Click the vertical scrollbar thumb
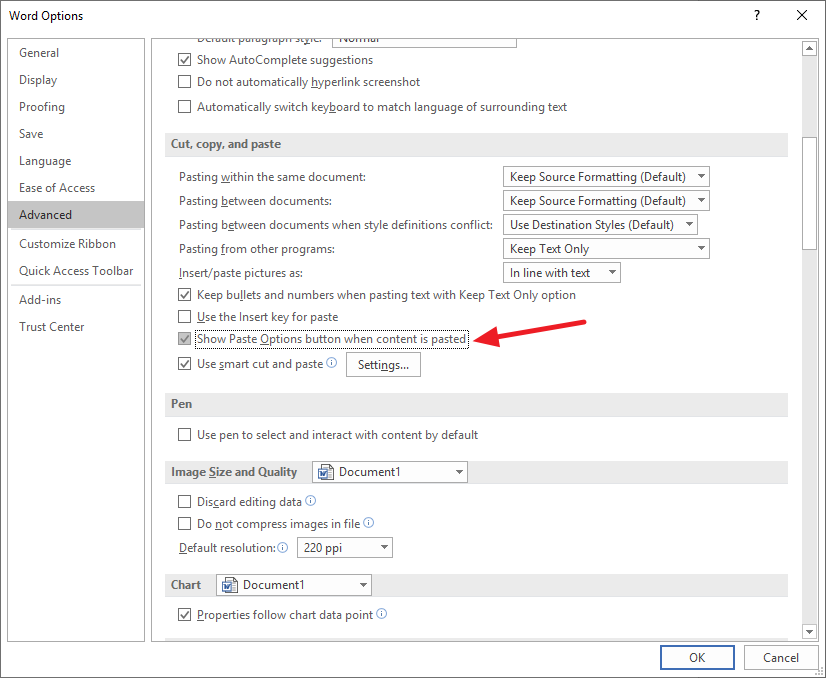This screenshot has height=678, width=826. coord(809,193)
